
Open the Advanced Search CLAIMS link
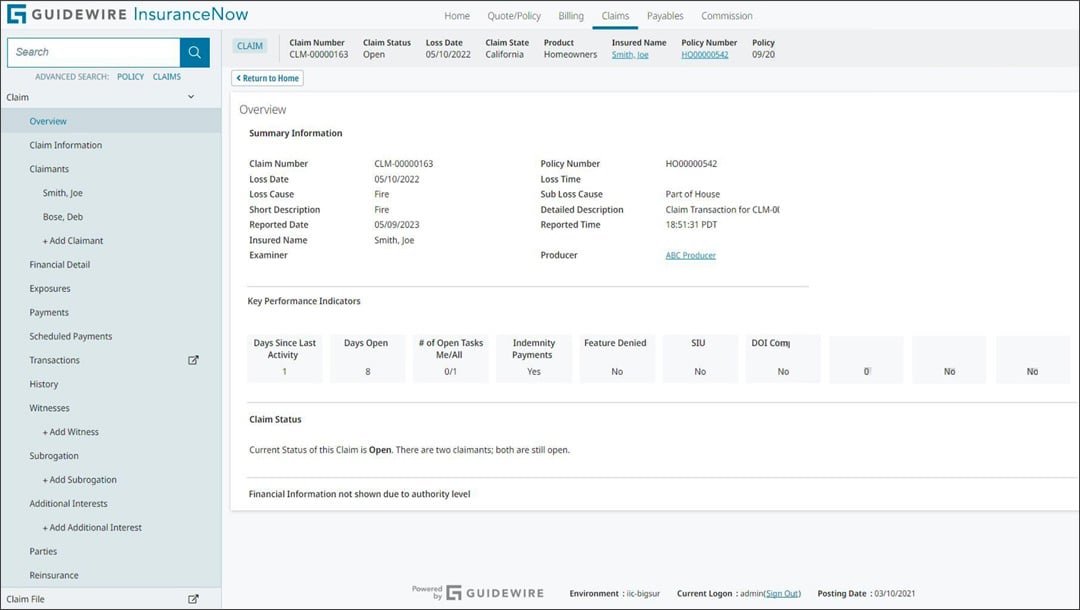tap(166, 76)
